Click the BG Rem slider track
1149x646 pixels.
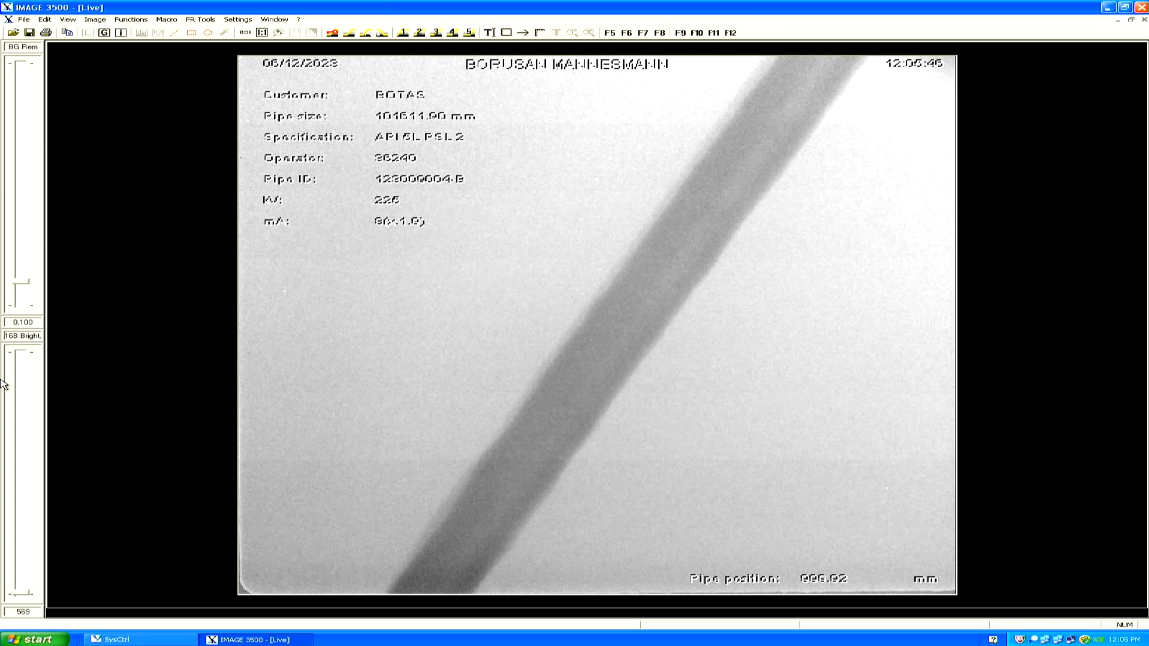click(22, 180)
